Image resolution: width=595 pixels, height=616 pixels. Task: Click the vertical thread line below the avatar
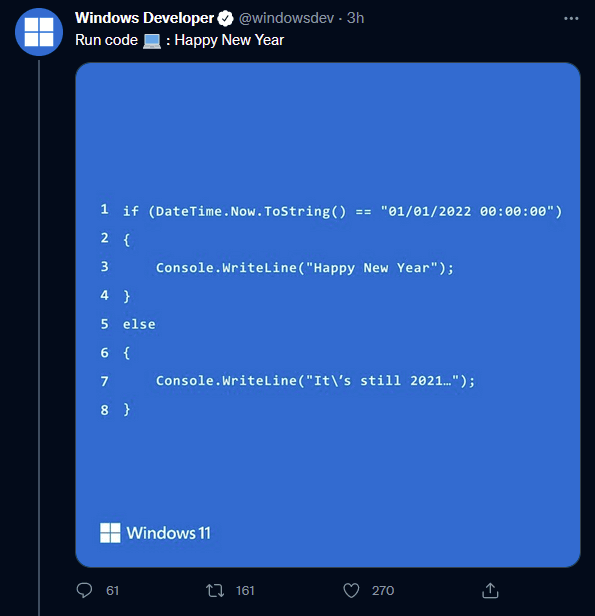pos(39,338)
